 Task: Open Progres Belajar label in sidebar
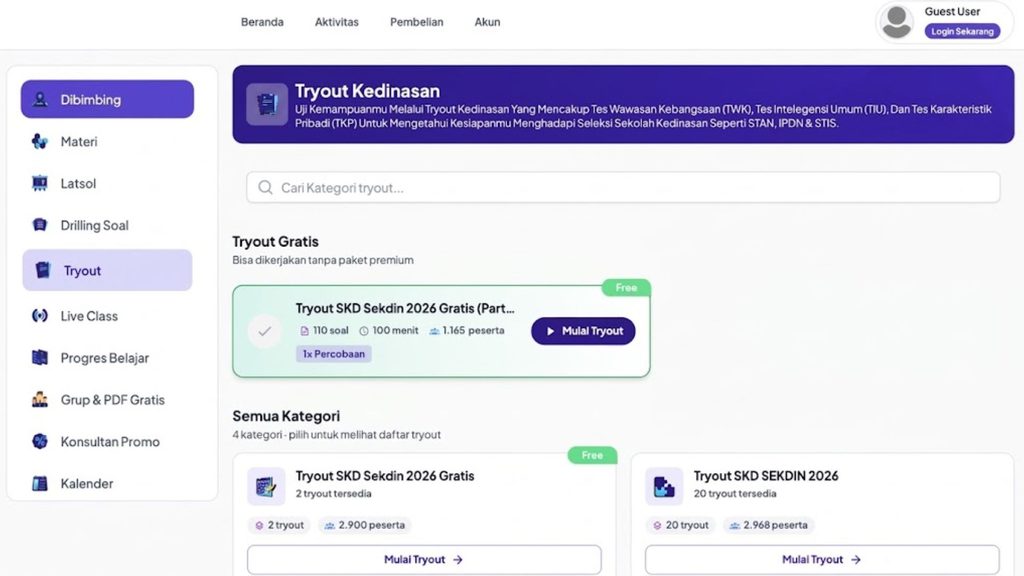[x=104, y=357]
